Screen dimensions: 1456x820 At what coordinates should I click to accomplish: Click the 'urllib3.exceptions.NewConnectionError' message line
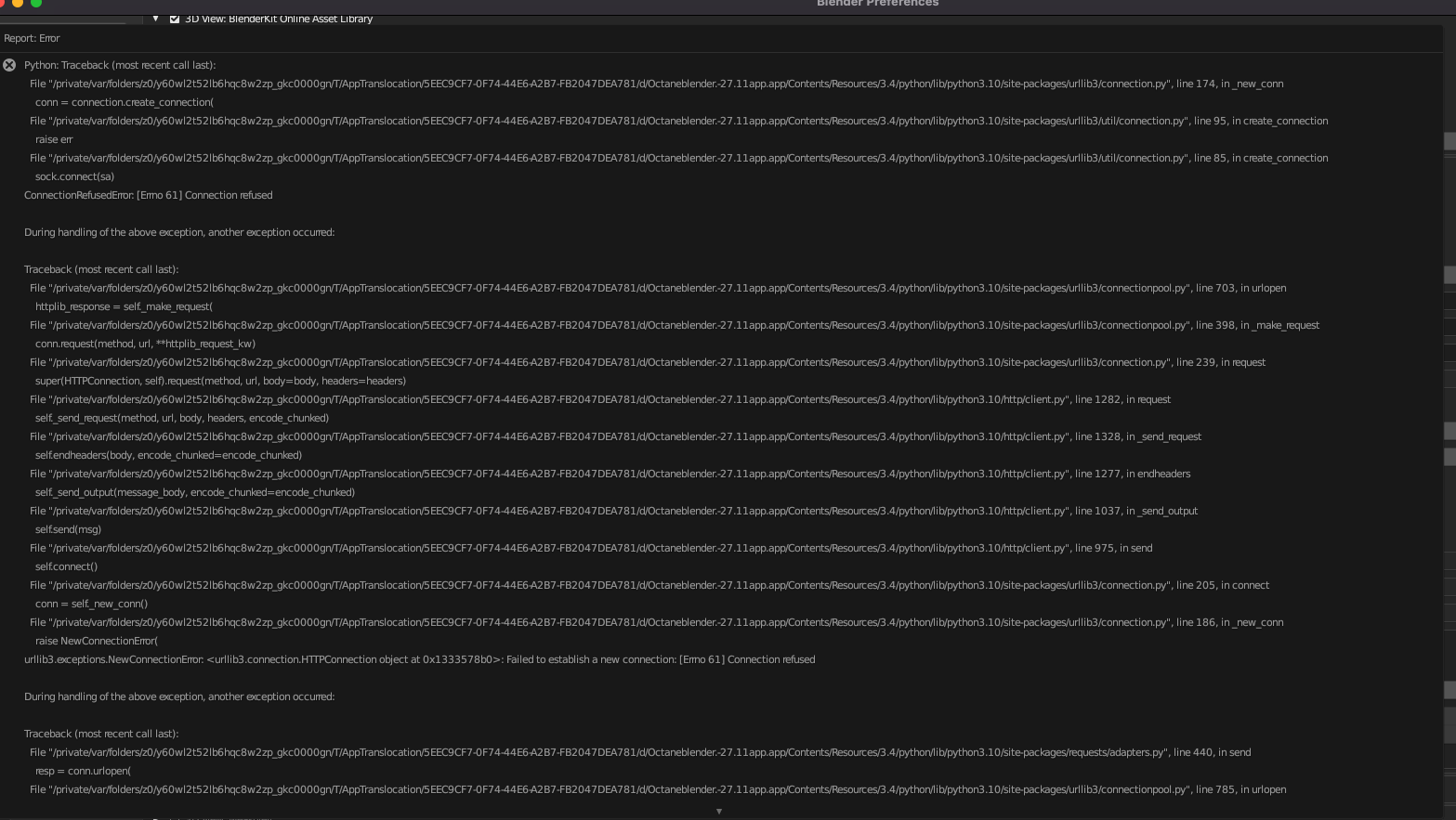point(420,659)
